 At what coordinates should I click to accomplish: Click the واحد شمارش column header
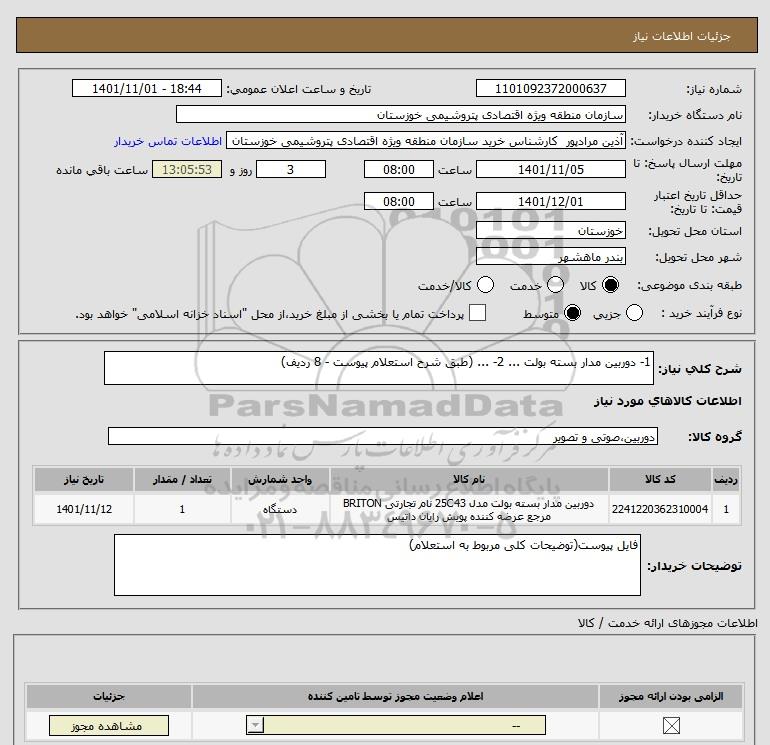click(280, 479)
